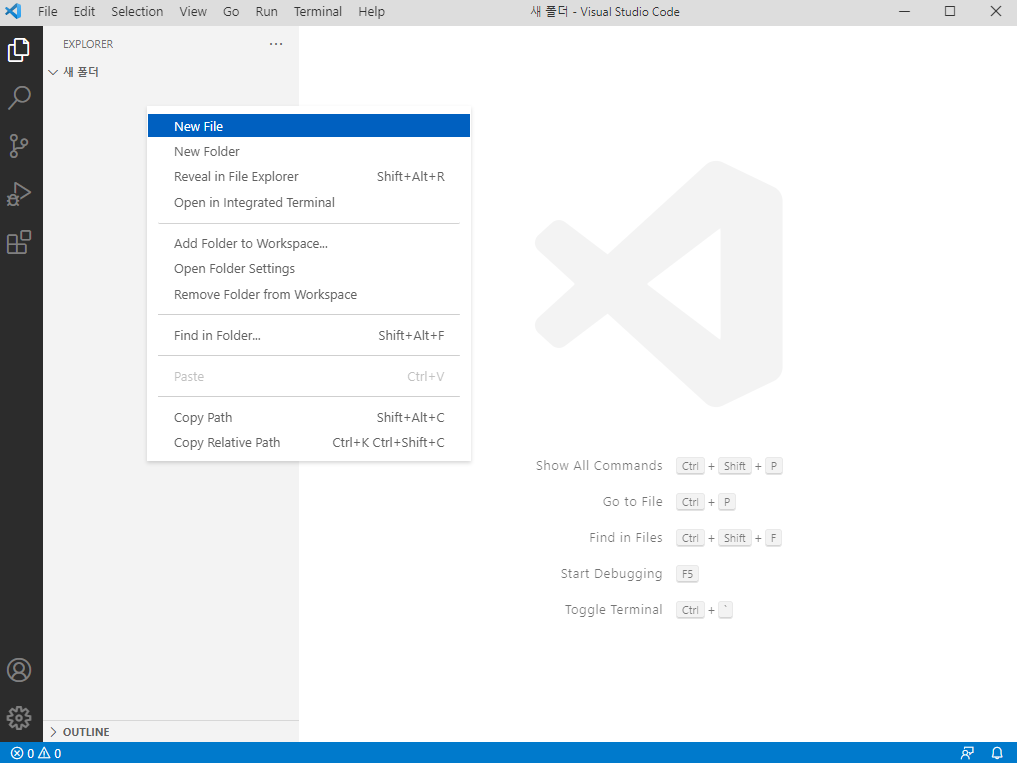
Task: Select Find in Folder... entry
Action: click(309, 335)
